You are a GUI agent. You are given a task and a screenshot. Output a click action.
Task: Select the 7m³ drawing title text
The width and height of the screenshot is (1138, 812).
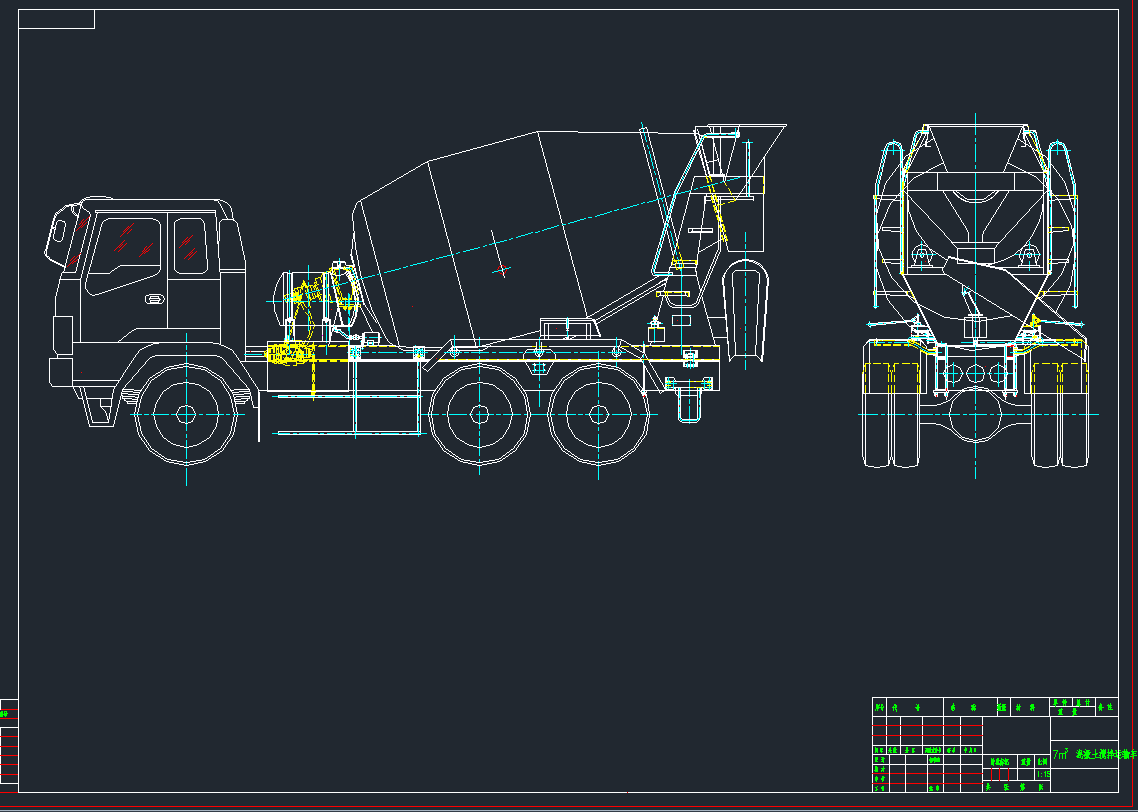[1092, 755]
